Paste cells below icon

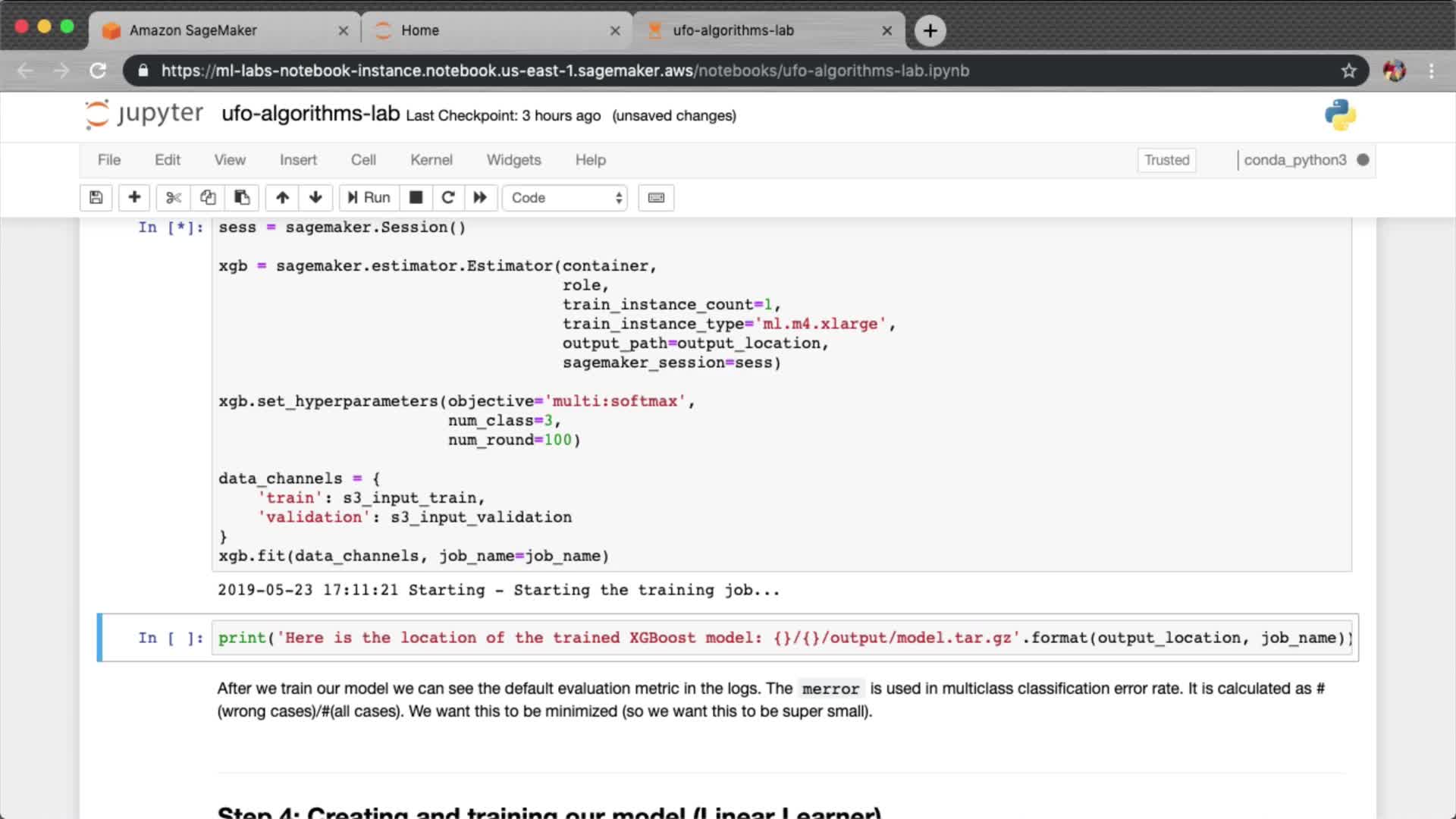242,198
